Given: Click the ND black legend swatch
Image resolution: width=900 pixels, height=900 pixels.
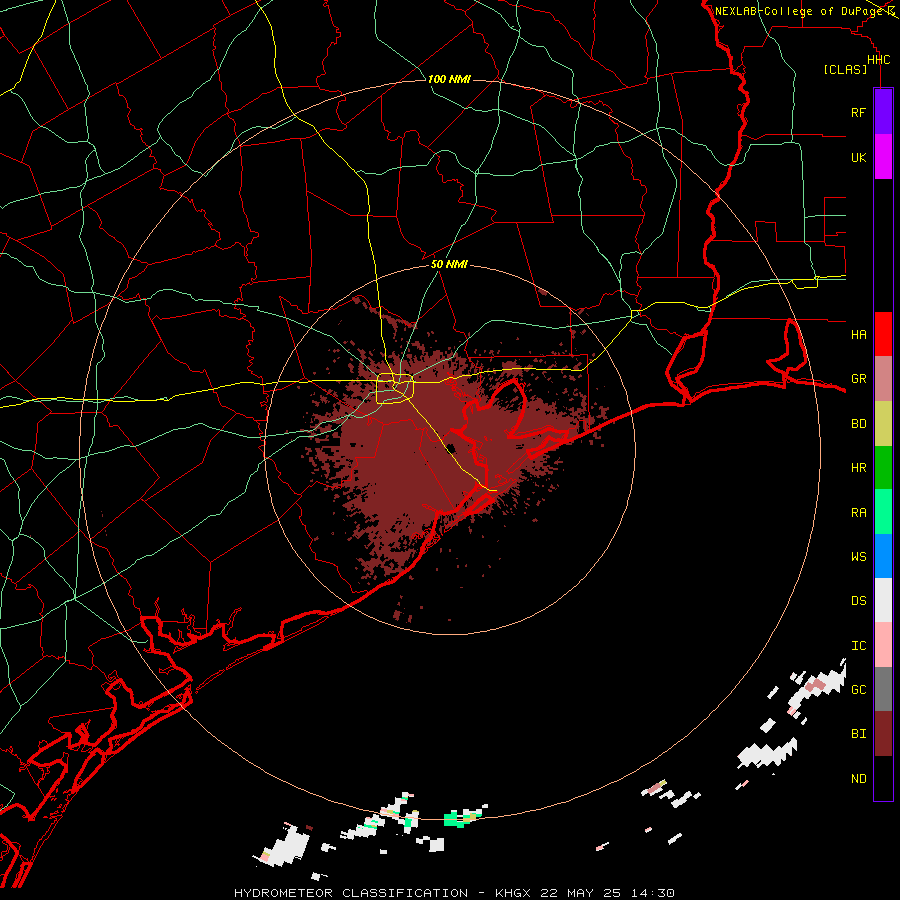Looking at the screenshot, I should click(x=883, y=778).
